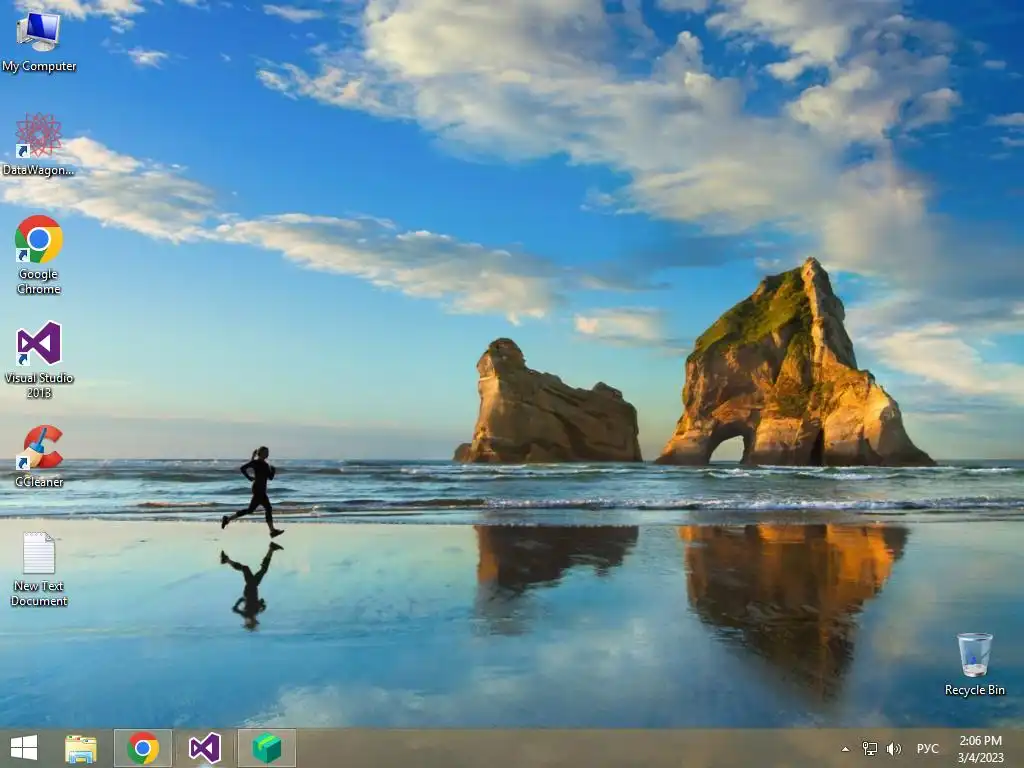The image size is (1024, 768).
Task: Select the Visual Studio 2013 desktop shortcut
Action: click(39, 359)
